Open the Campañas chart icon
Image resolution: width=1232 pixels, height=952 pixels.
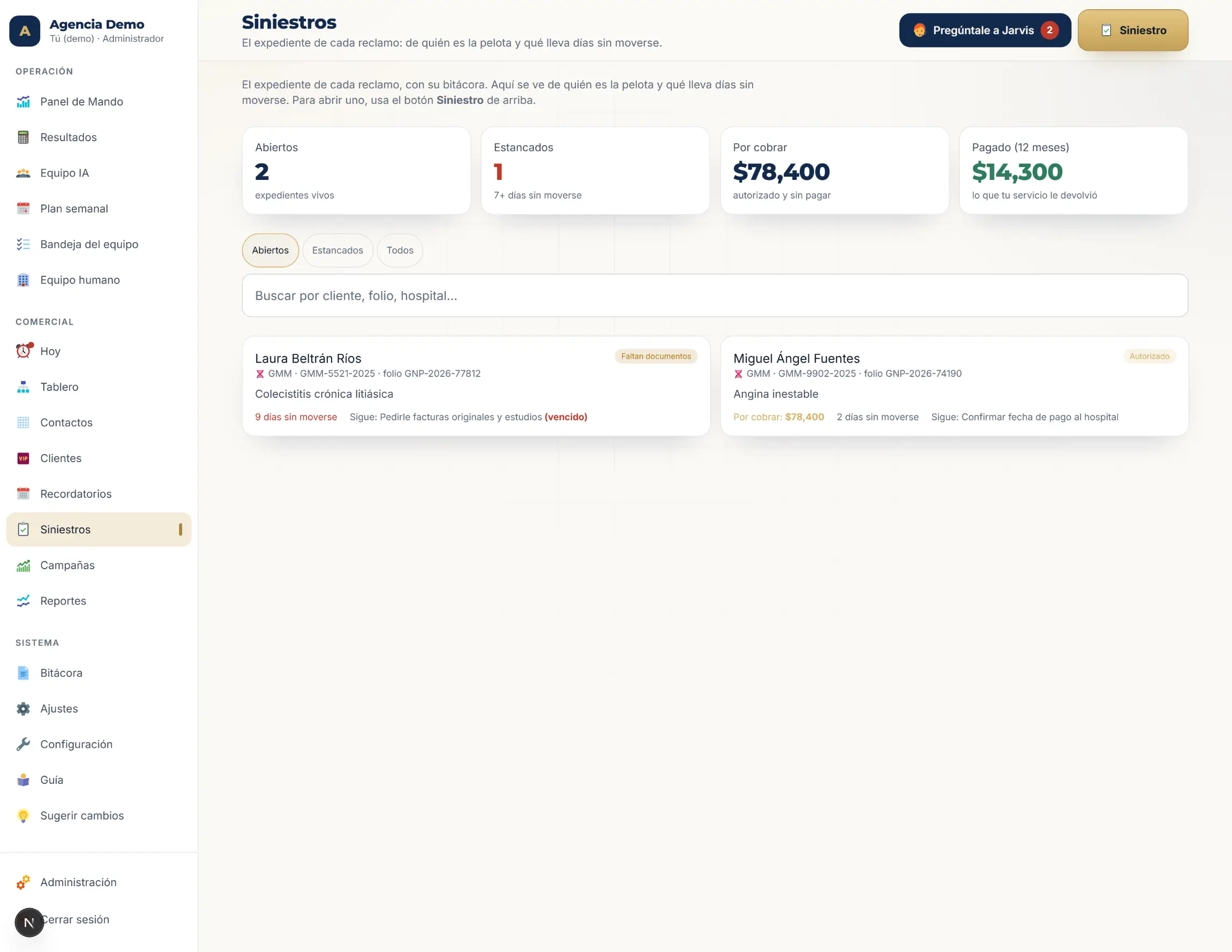click(x=23, y=565)
